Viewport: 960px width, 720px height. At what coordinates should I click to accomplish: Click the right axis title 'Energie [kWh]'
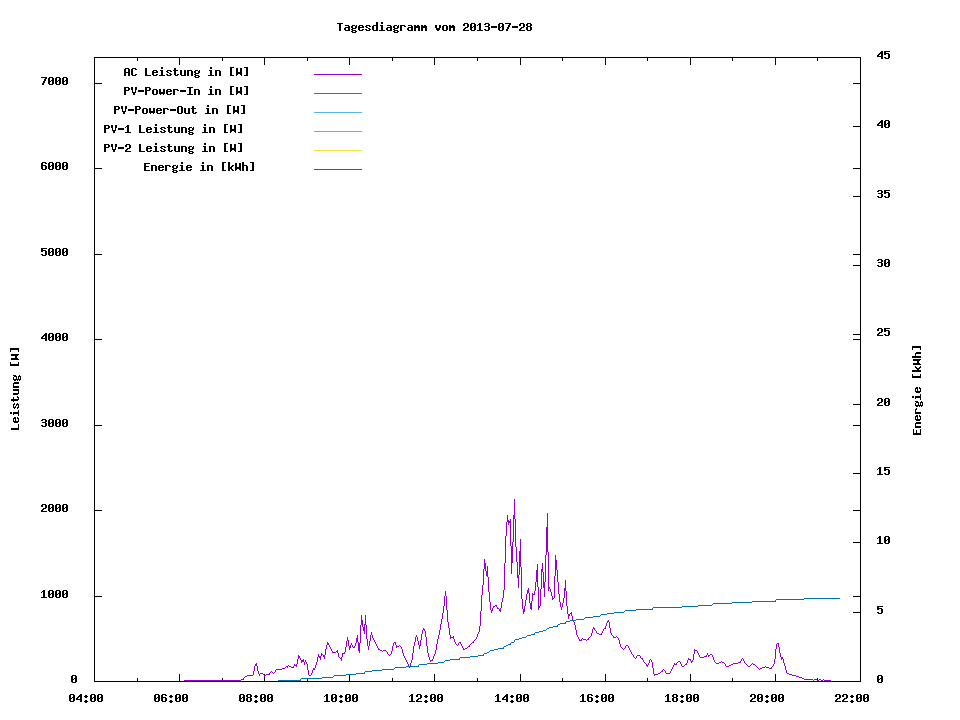click(x=918, y=390)
